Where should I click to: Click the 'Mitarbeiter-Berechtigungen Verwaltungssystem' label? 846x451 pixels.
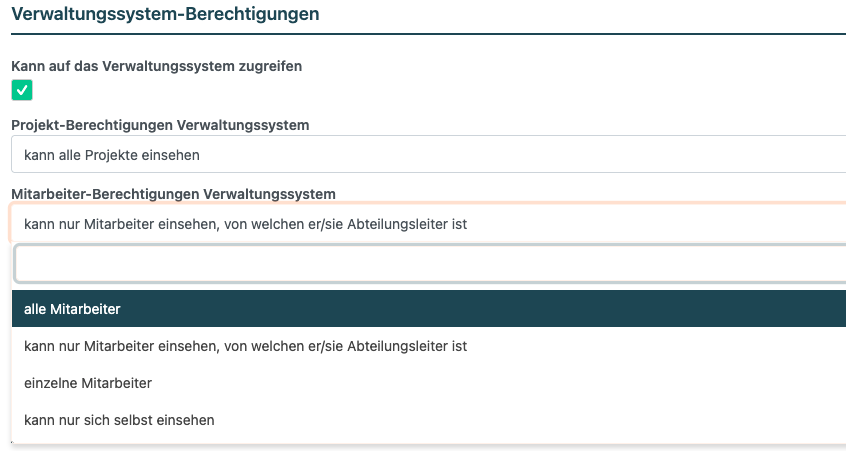(173, 193)
